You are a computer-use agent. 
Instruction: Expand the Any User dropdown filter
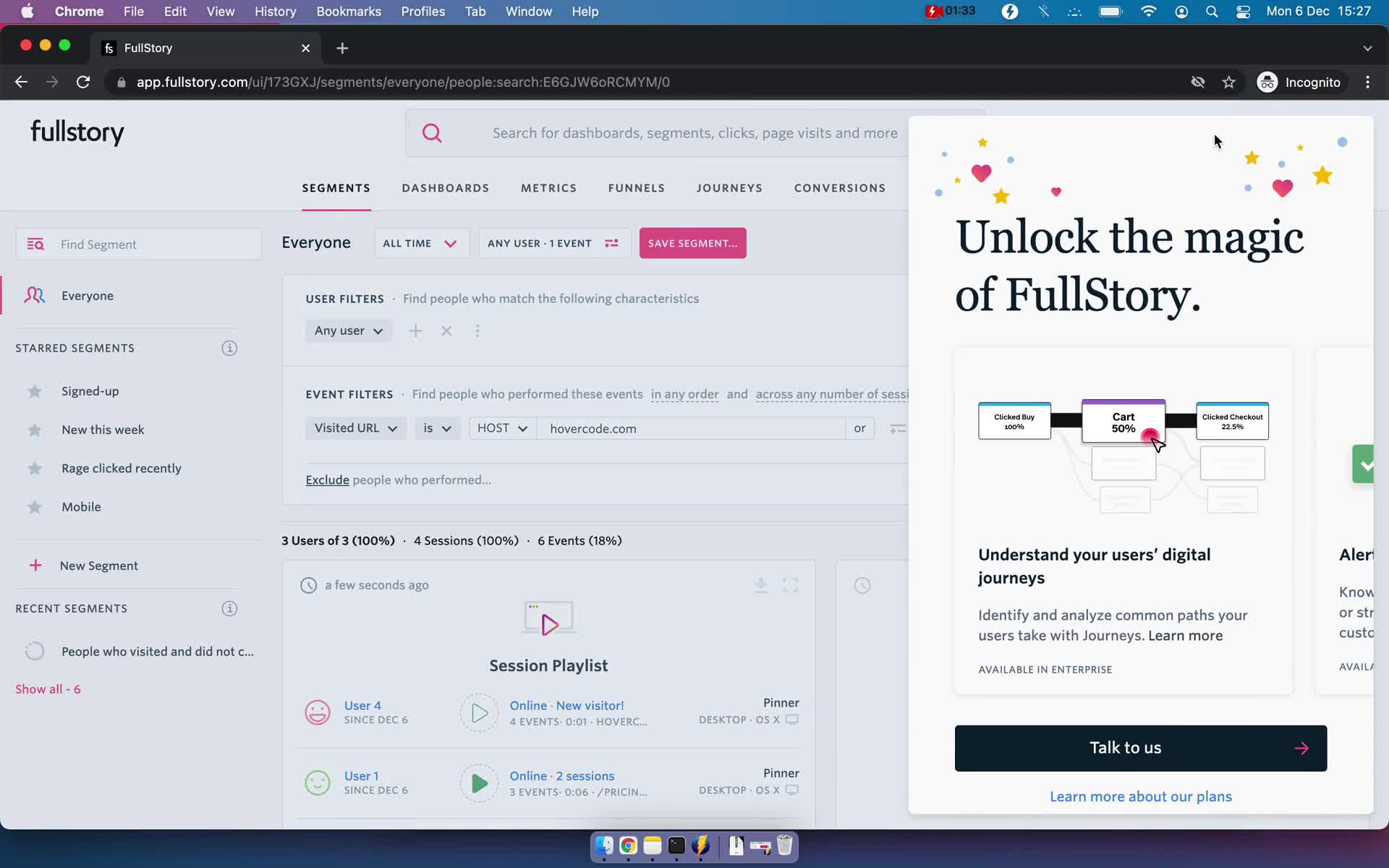click(x=347, y=330)
